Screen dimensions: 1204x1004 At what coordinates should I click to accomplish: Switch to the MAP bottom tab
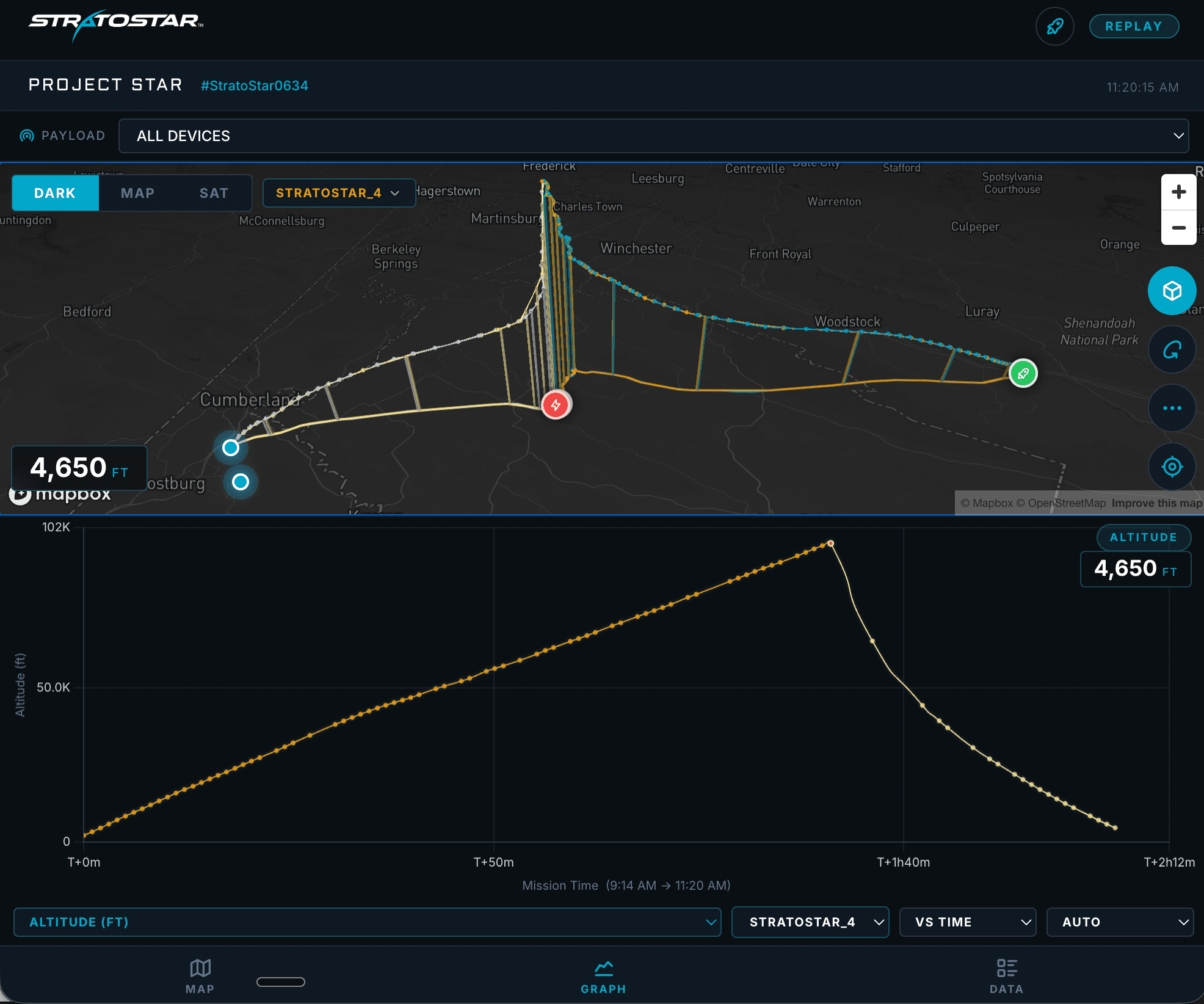(x=200, y=976)
